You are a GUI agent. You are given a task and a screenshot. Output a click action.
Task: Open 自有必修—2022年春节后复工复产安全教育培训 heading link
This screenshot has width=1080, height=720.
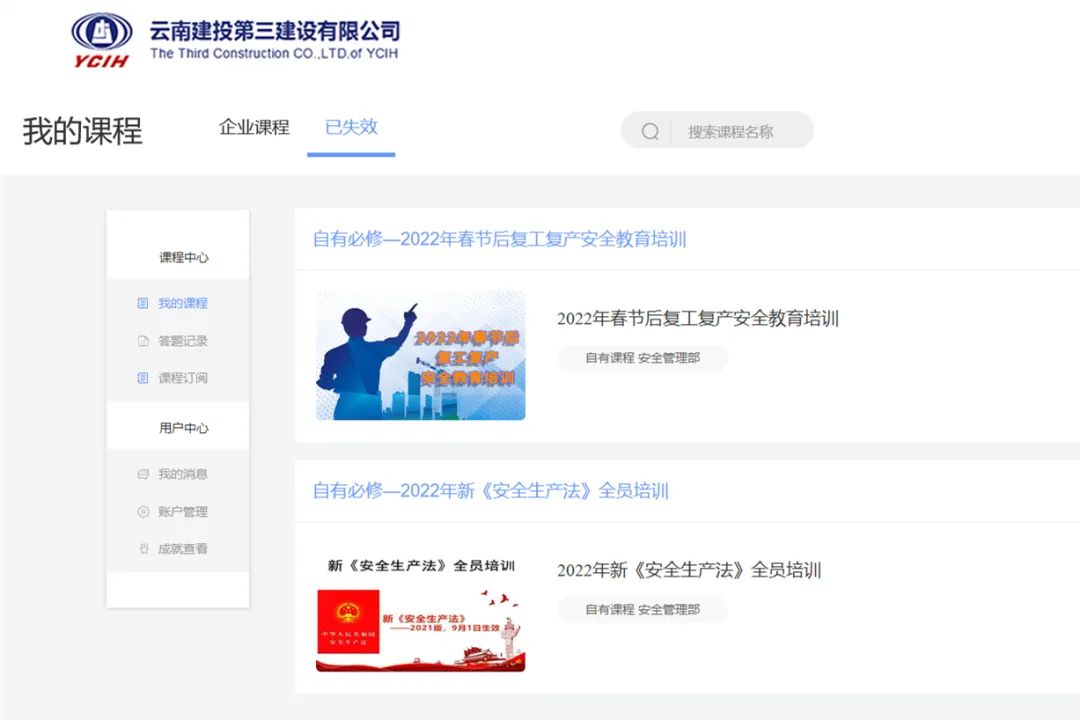pyautogui.click(x=499, y=239)
